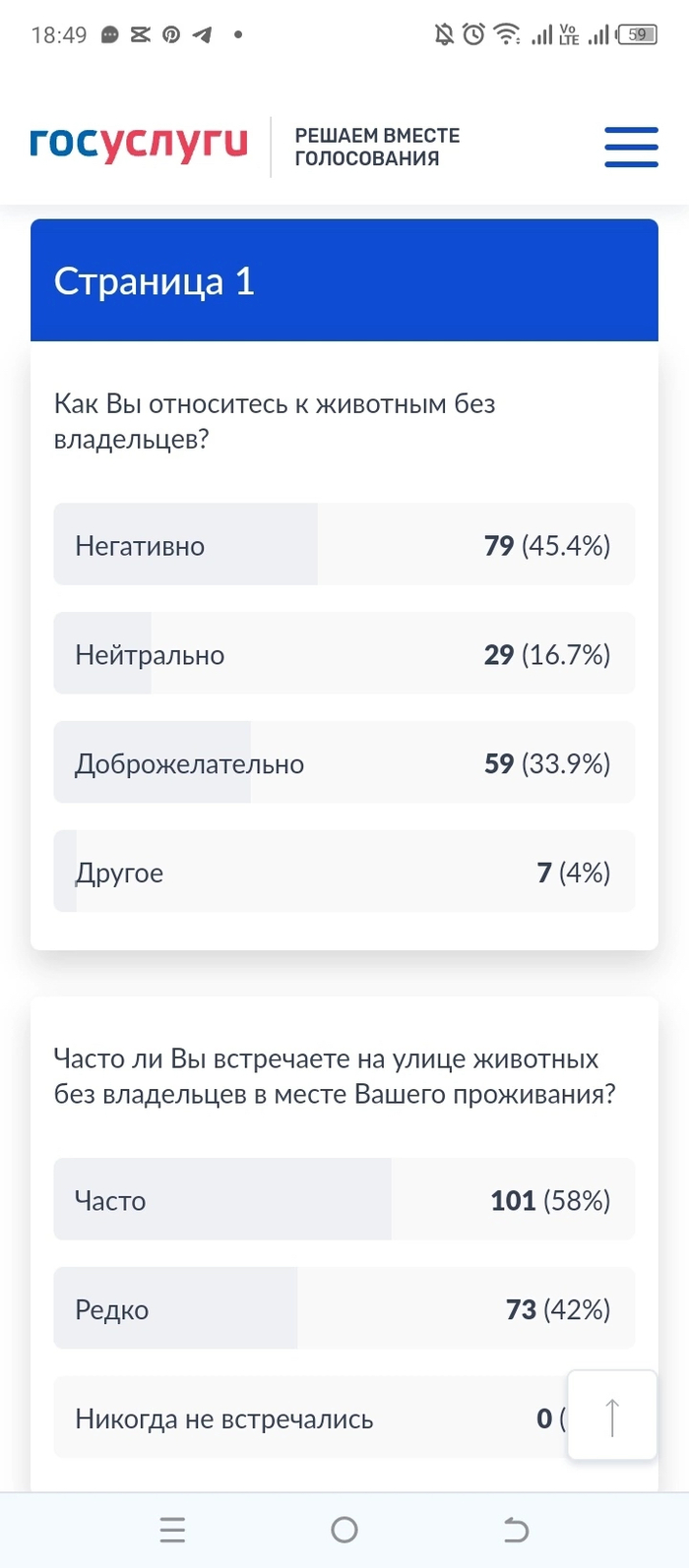Viewport: 689px width, 1568px height.
Task: Select the Негативно answer option
Action: tap(344, 545)
